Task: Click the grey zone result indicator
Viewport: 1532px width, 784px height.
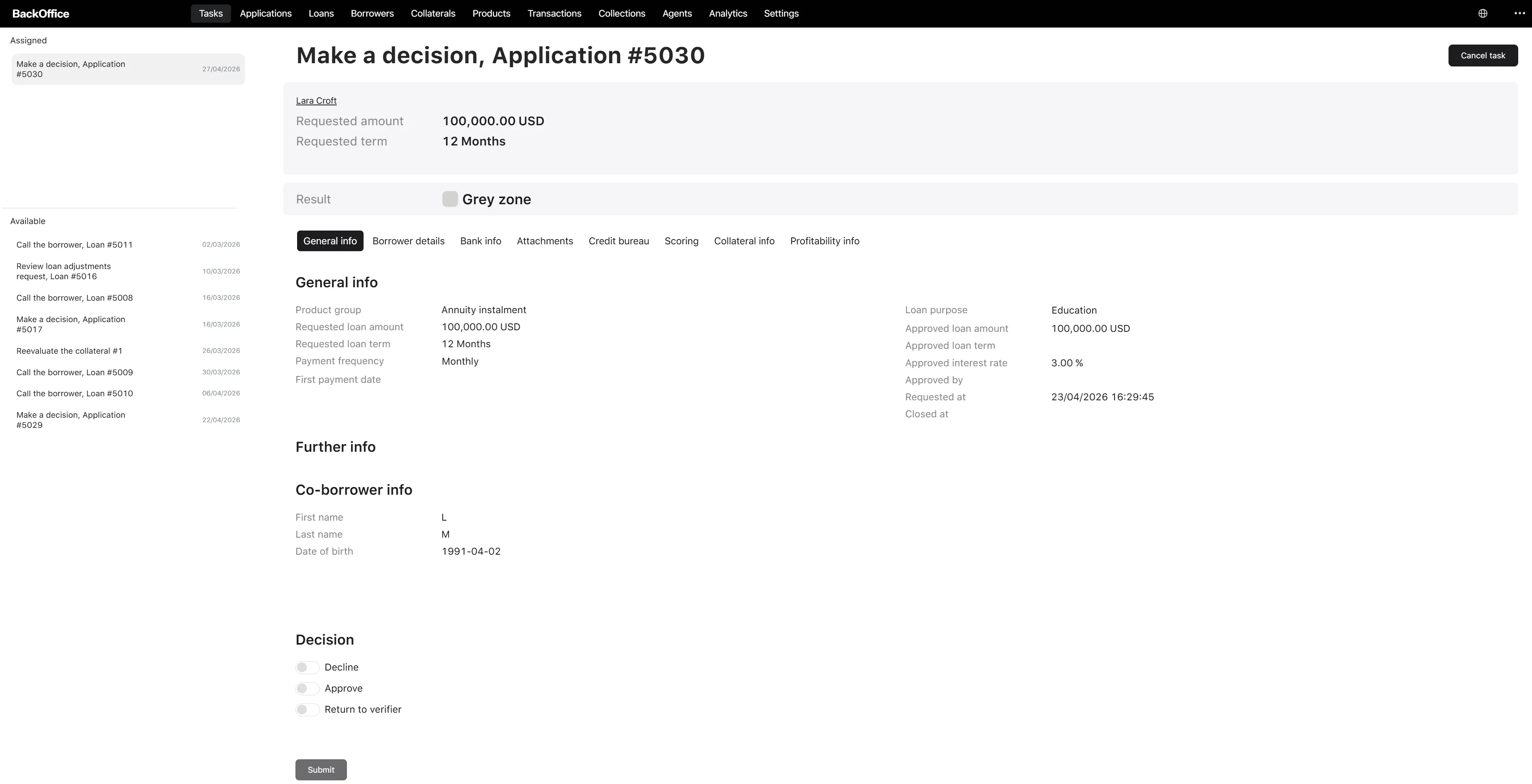Action: [x=449, y=199]
